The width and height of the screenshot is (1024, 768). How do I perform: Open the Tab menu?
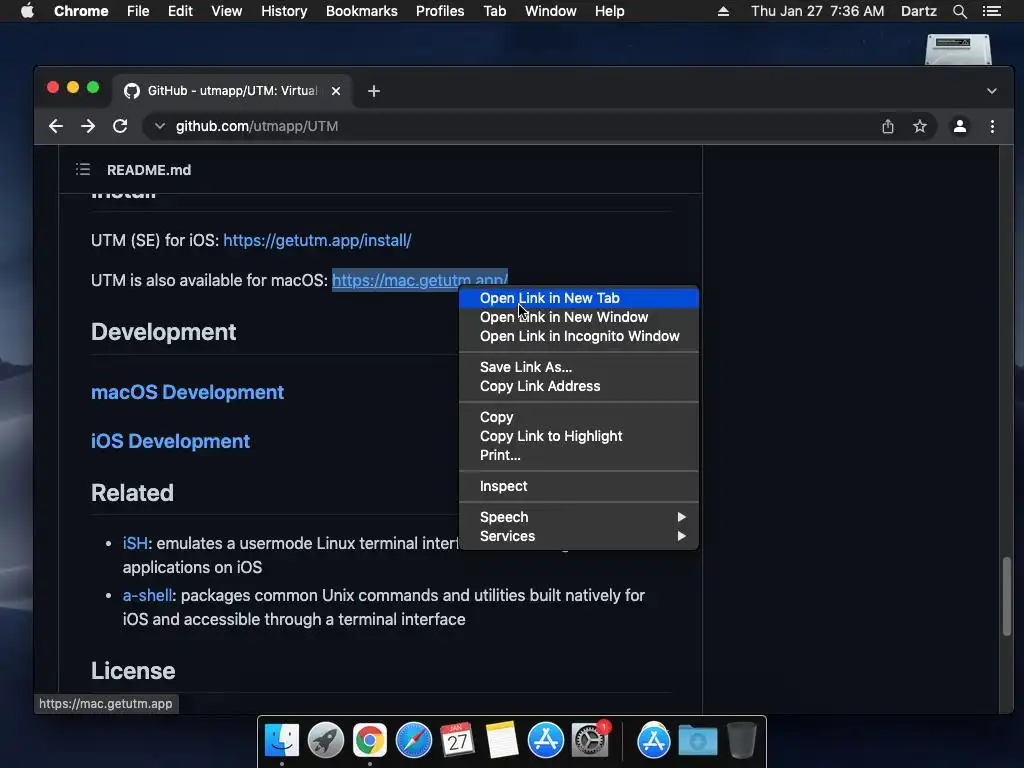[495, 11]
